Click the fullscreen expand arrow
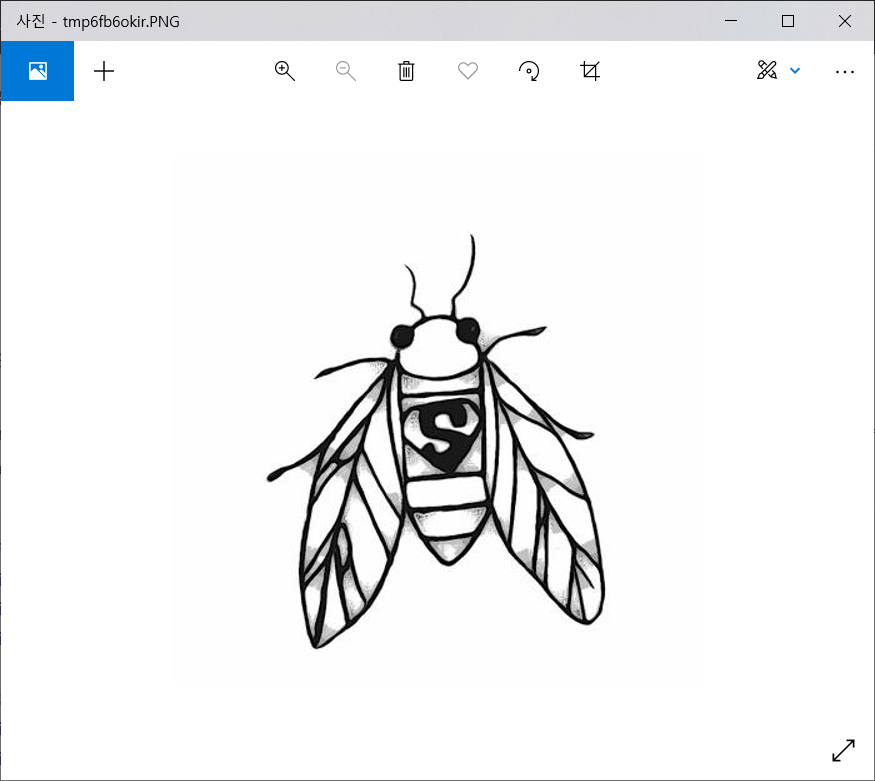 (844, 750)
